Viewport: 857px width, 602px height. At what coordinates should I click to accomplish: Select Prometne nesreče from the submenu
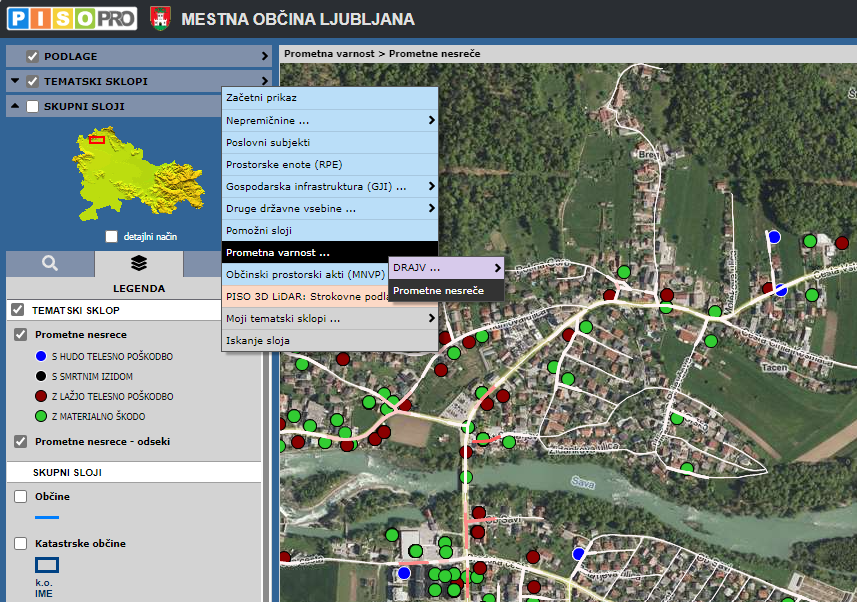(x=438, y=290)
